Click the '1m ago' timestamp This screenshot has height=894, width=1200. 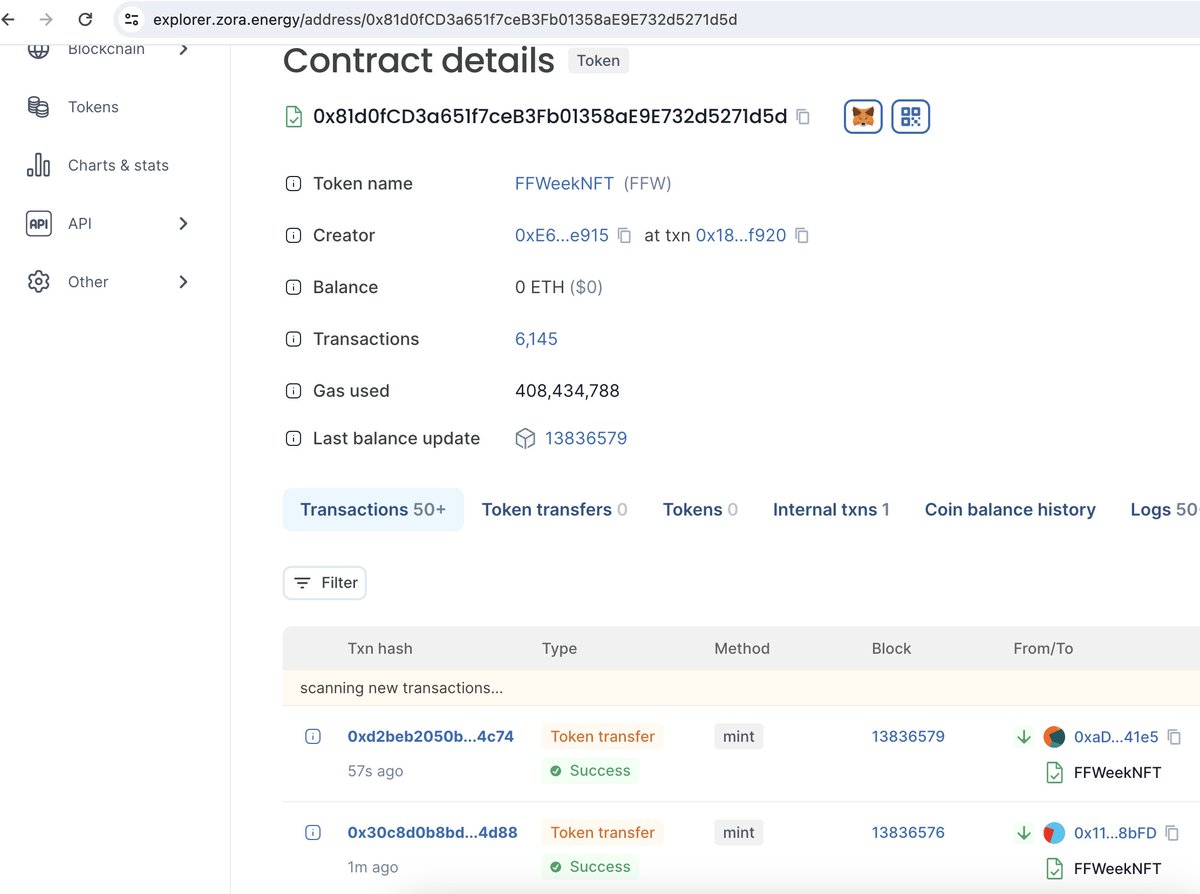click(x=372, y=868)
